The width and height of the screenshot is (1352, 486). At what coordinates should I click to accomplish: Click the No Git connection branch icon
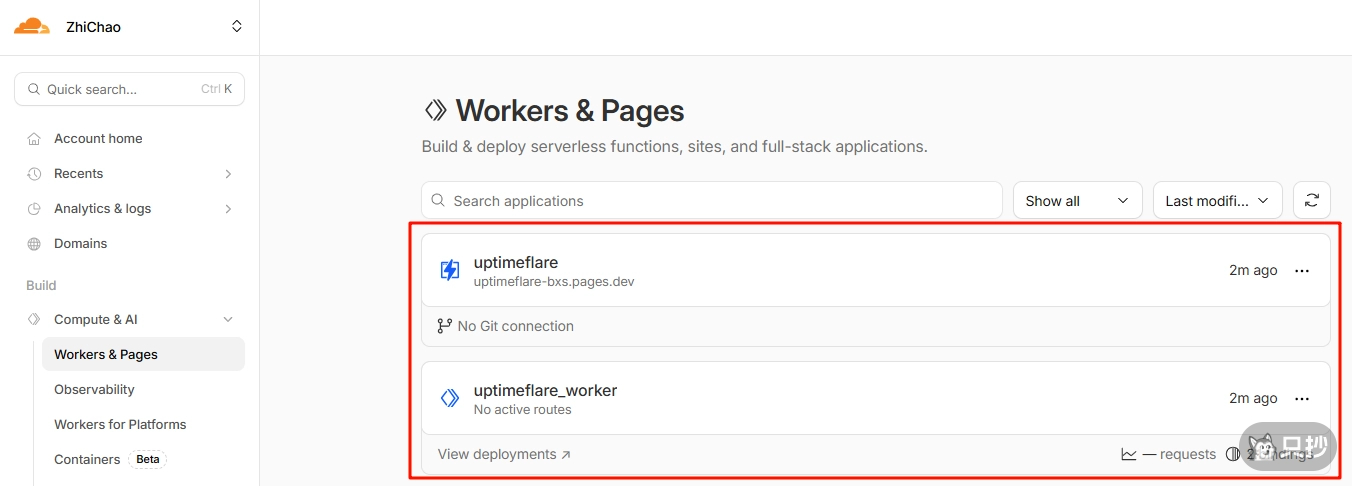pos(445,326)
